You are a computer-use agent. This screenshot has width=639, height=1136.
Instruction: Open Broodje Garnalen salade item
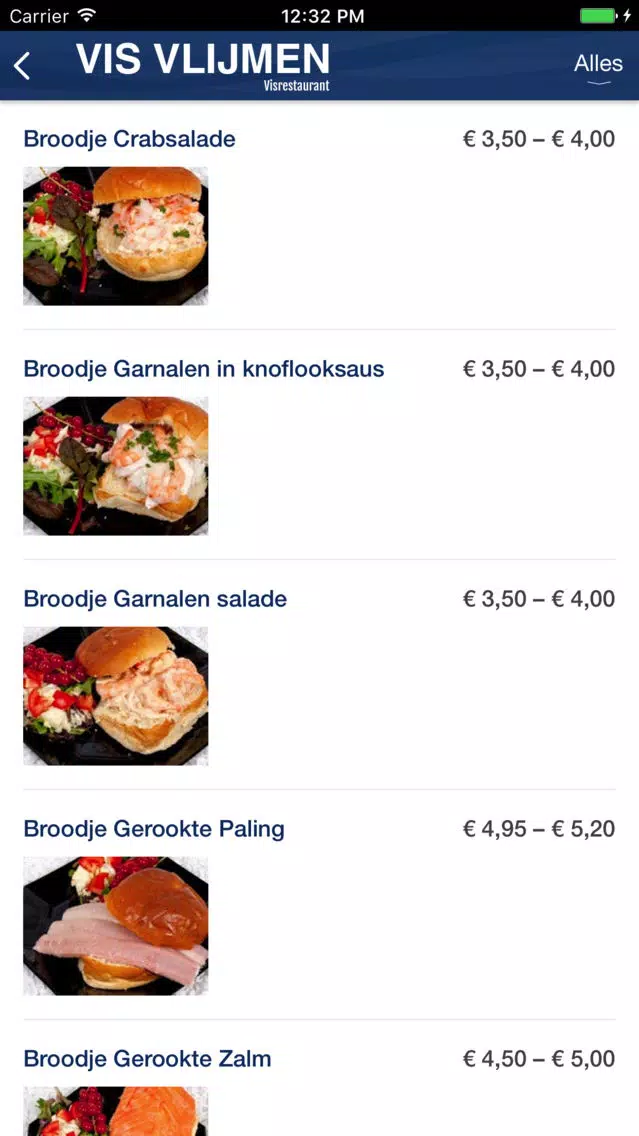[x=155, y=599]
